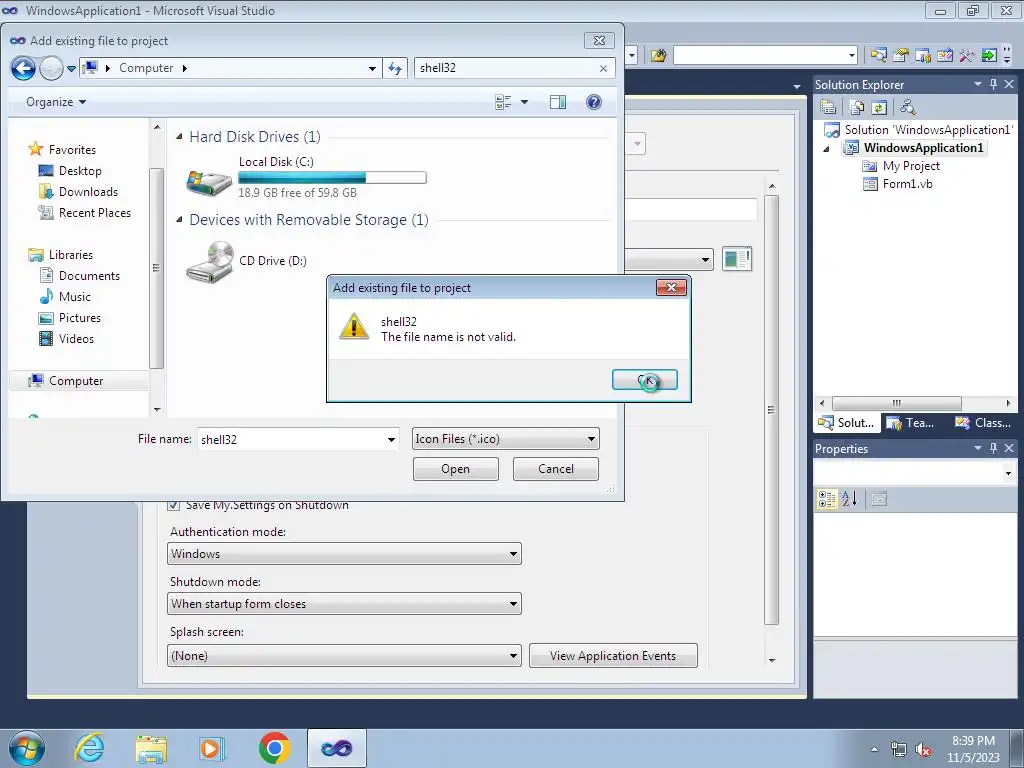
Task: Select My Project in Solution Explorer
Action: [901, 166]
